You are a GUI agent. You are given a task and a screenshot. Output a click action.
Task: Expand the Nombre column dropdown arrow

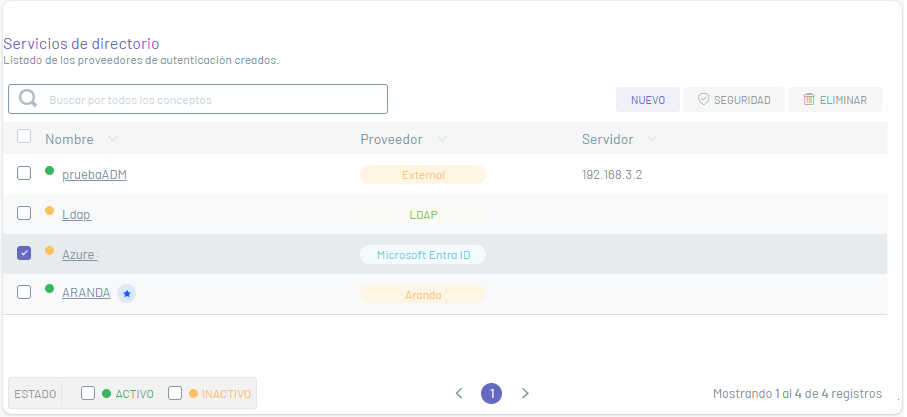[113, 139]
